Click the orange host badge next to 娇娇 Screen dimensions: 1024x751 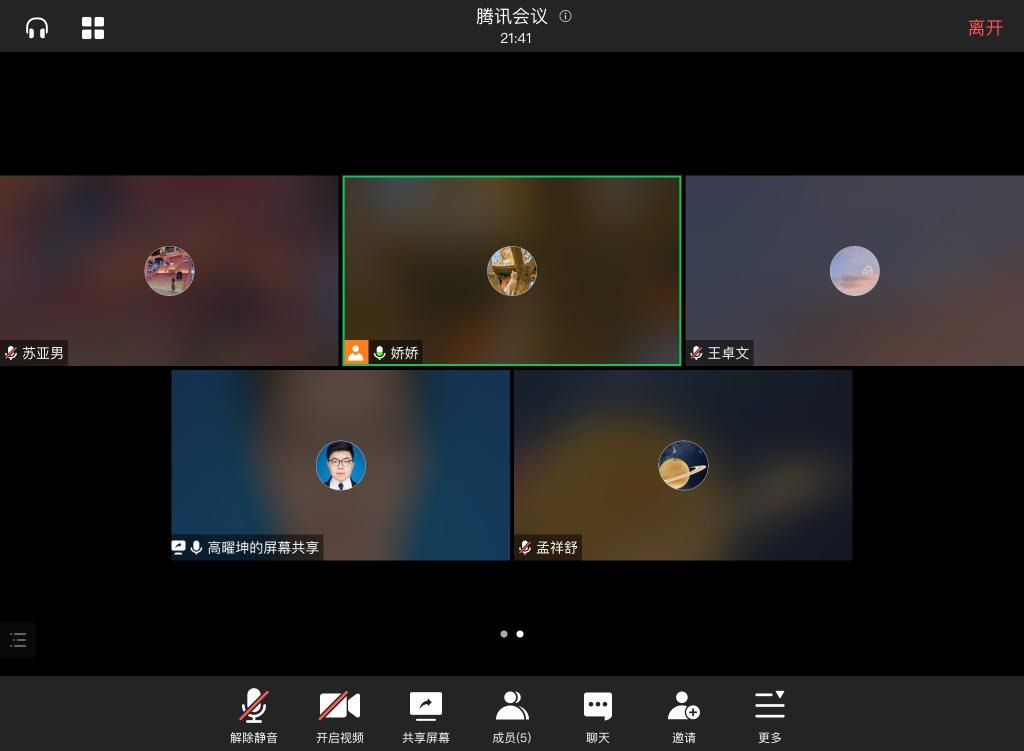click(x=356, y=353)
